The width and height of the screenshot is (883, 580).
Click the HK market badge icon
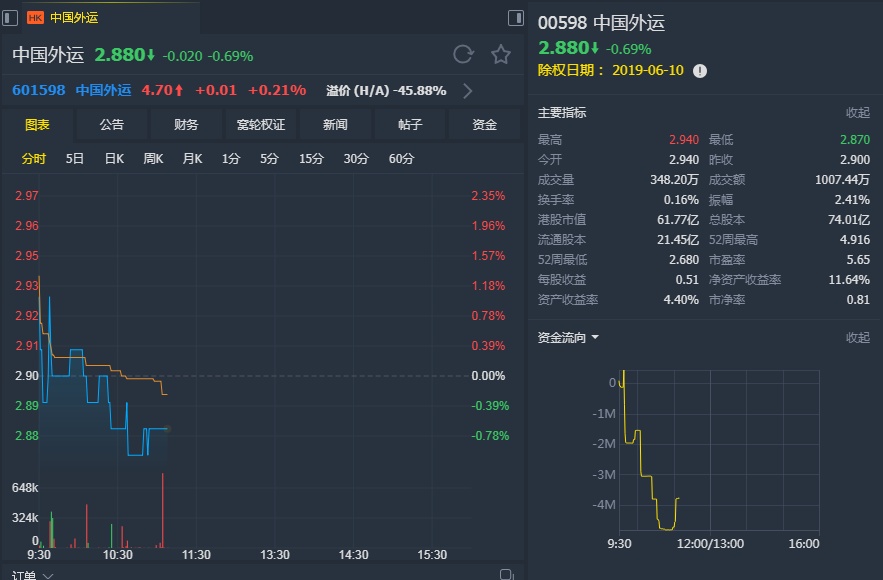(x=35, y=17)
